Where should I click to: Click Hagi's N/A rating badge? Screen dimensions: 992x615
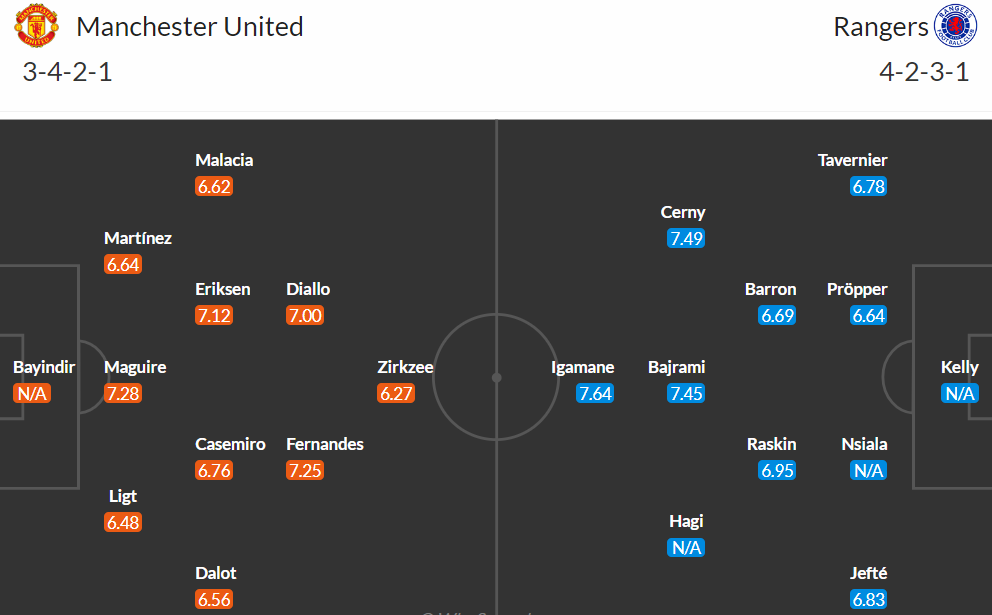[686, 548]
